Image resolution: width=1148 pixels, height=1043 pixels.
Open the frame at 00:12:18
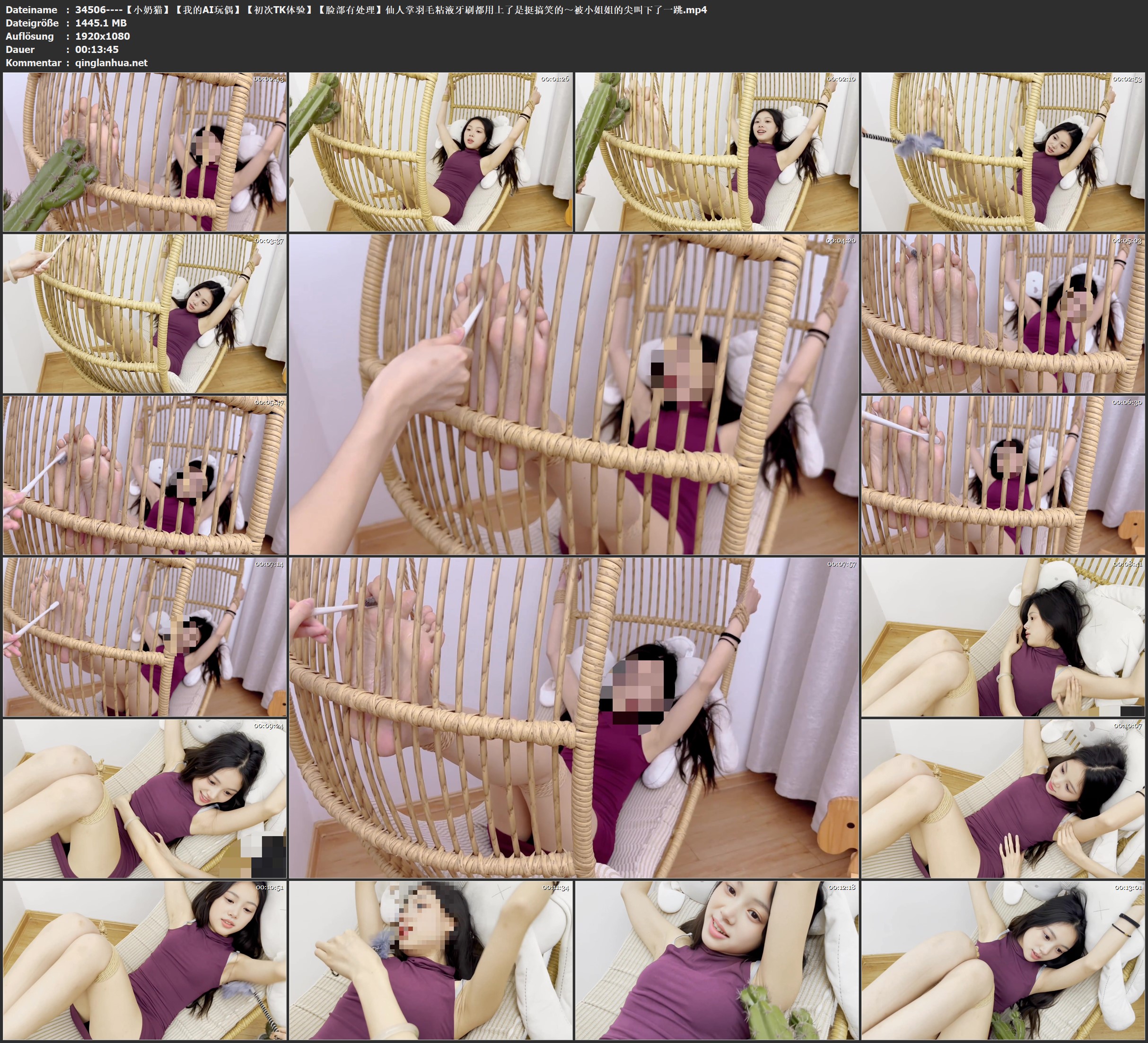click(x=716, y=960)
